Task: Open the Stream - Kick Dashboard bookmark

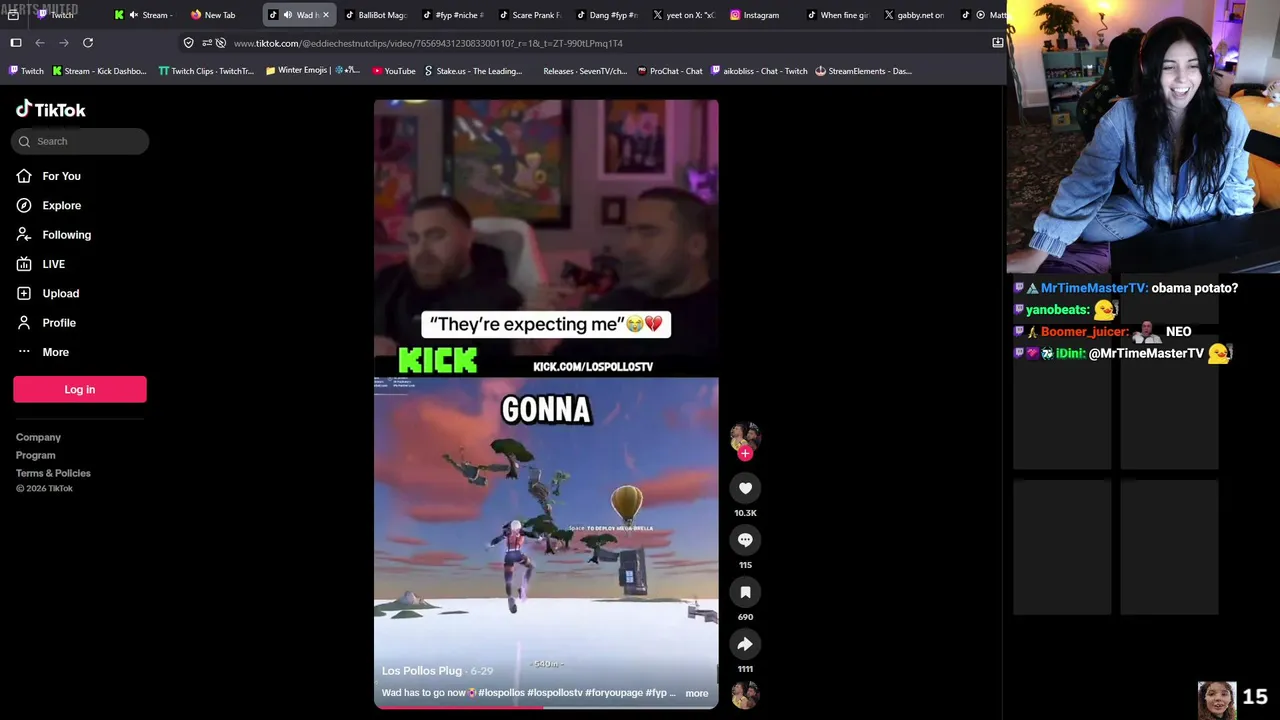Action: click(x=99, y=71)
